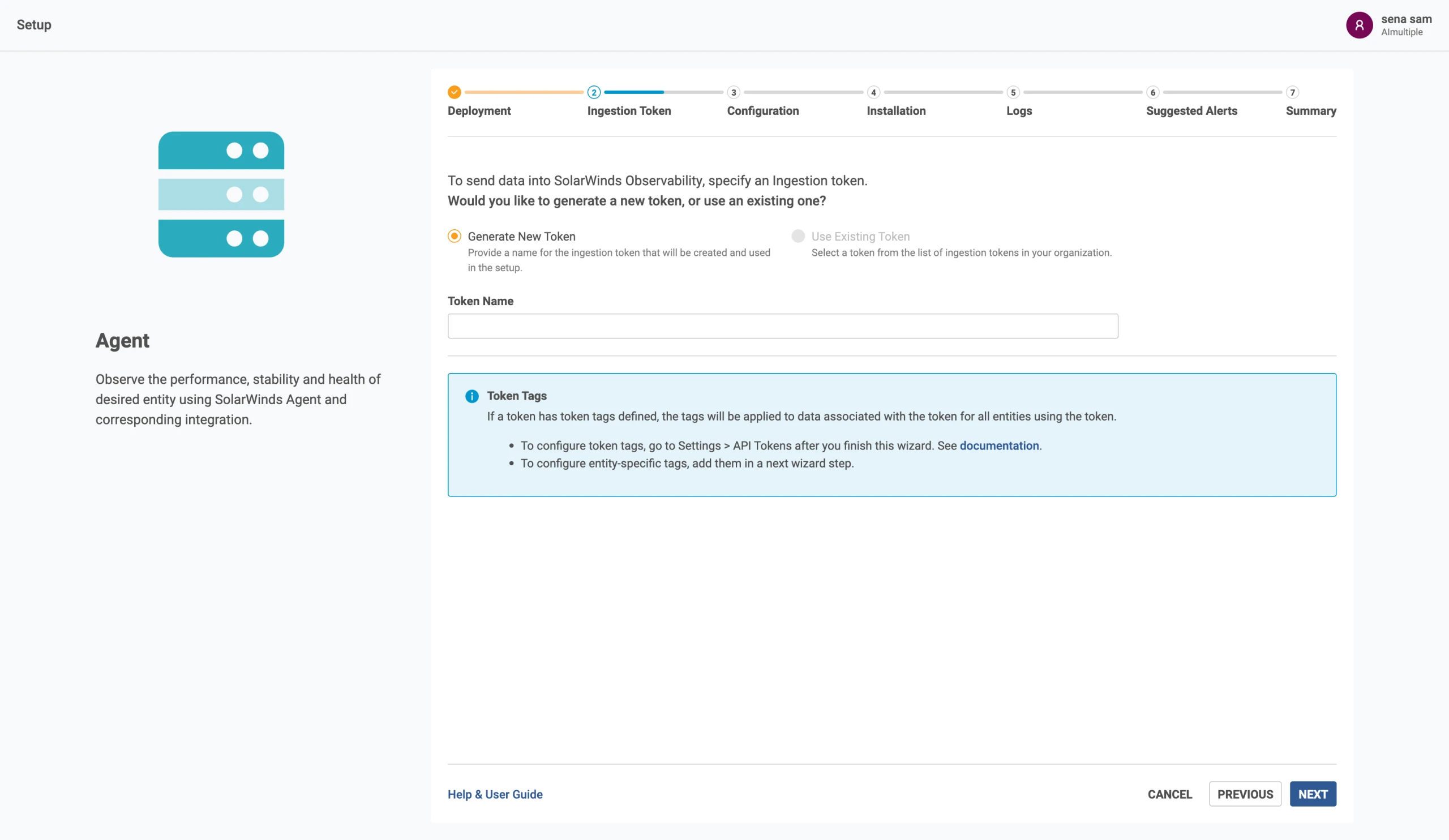Select the Use Existing Token radio button
Image resolution: width=1449 pixels, height=840 pixels.
click(798, 235)
